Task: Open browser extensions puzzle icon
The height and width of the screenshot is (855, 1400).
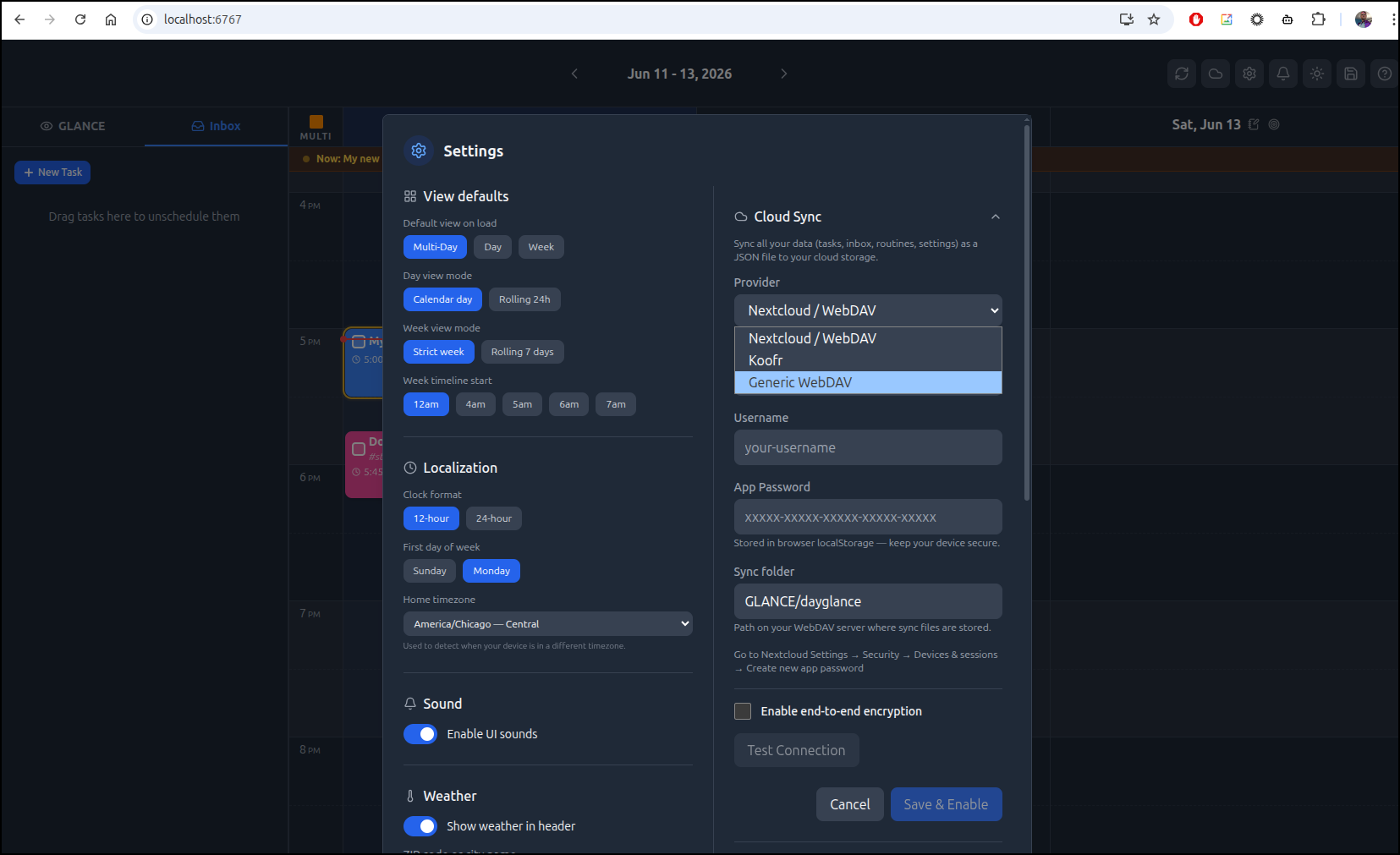Action: 1318,19
